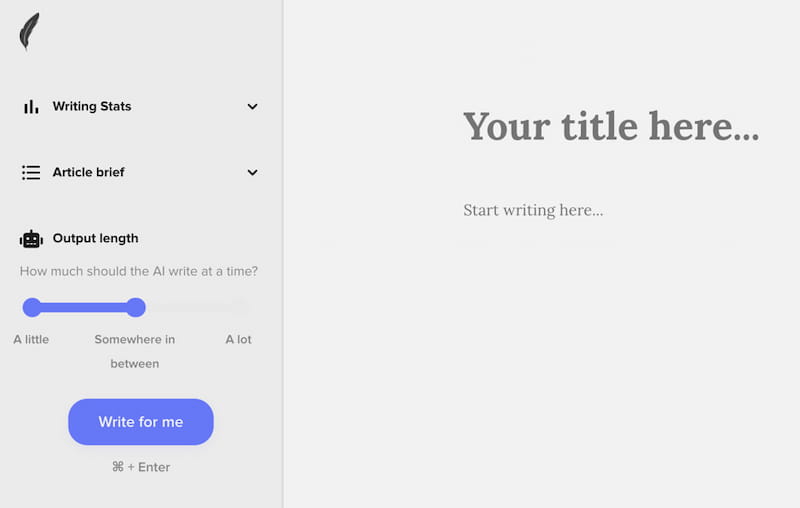Click the feather quill logo

(29, 32)
